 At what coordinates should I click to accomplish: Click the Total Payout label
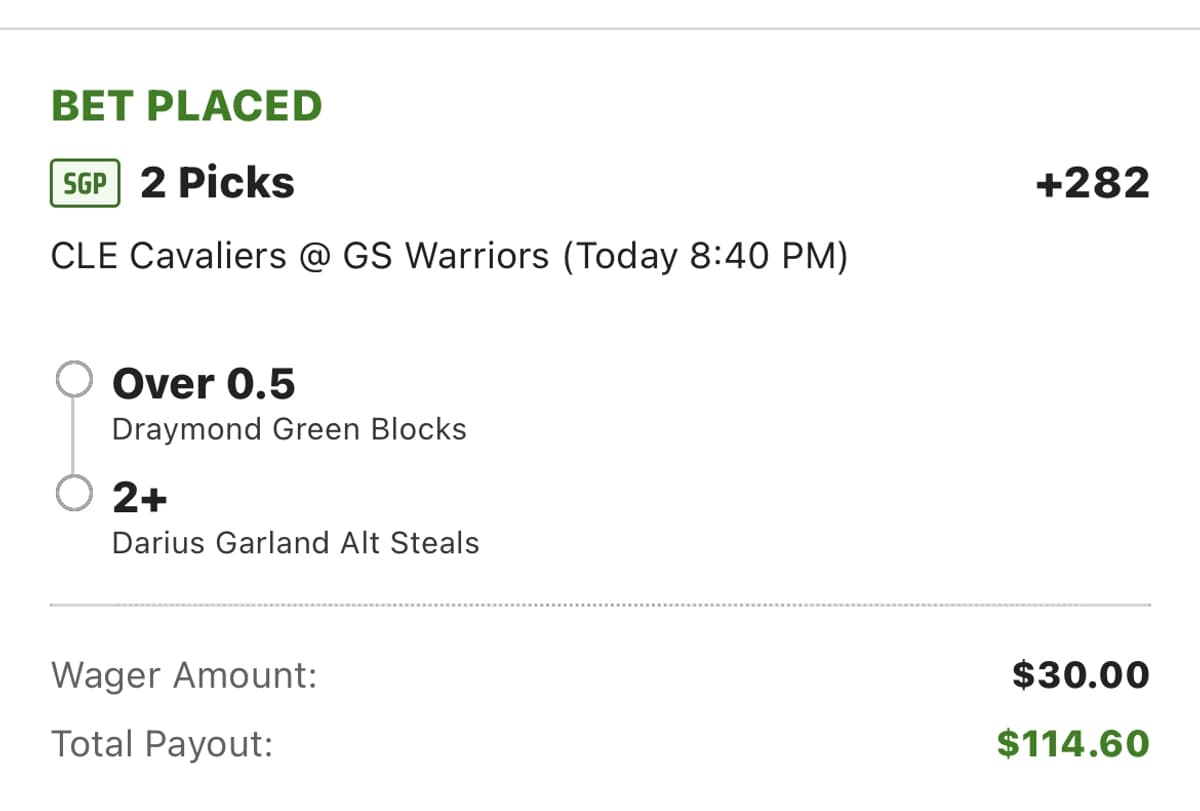point(162,745)
